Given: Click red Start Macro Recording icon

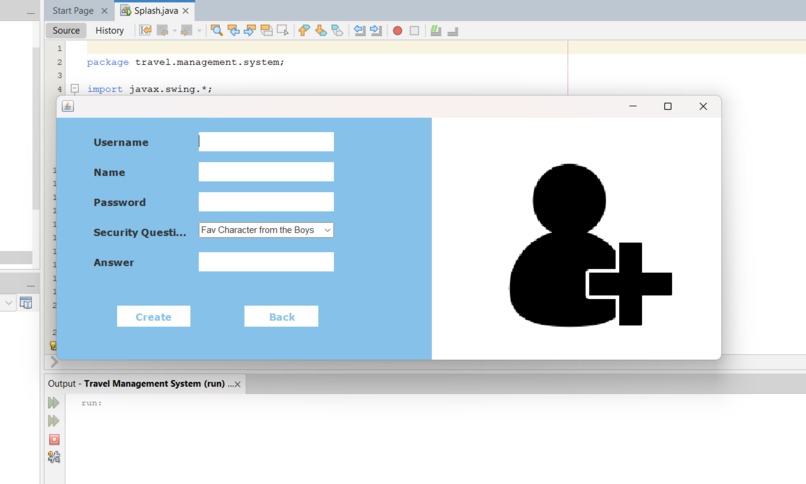Looking at the screenshot, I should (x=397, y=31).
